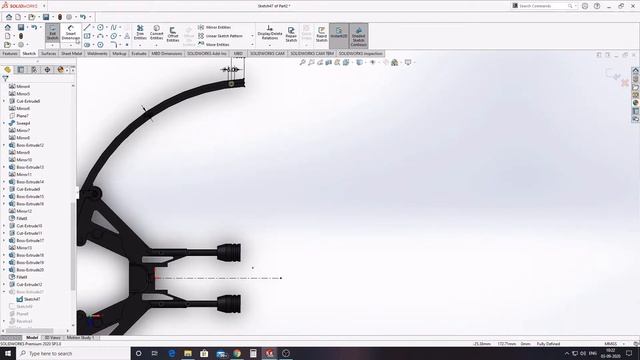Viewport: 640px width, 360px height.
Task: Open Google Chrome from the taskbar
Action: tap(237, 353)
